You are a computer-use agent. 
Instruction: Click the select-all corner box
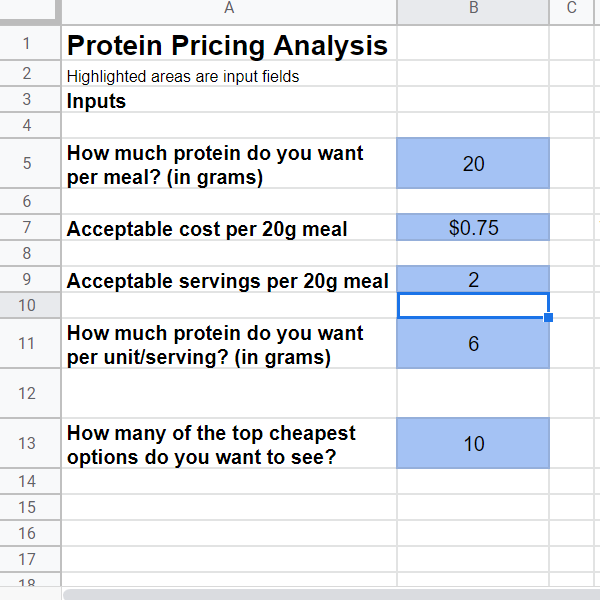pos(29,11)
